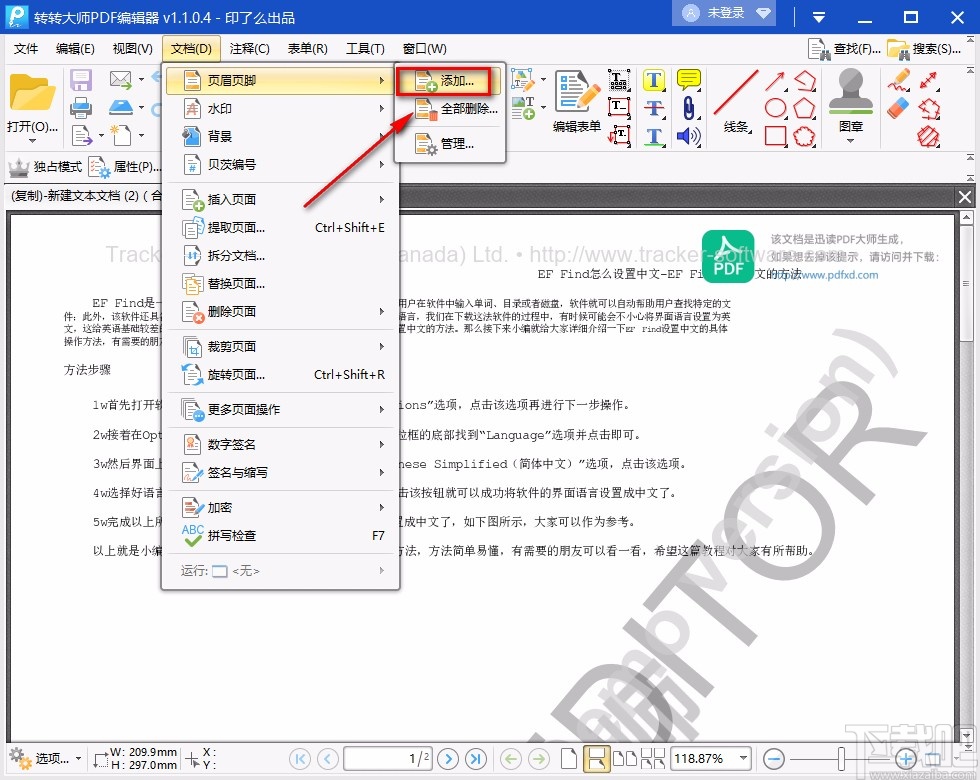Click the email envelope icon
Image resolution: width=980 pixels, height=780 pixels.
(x=121, y=79)
